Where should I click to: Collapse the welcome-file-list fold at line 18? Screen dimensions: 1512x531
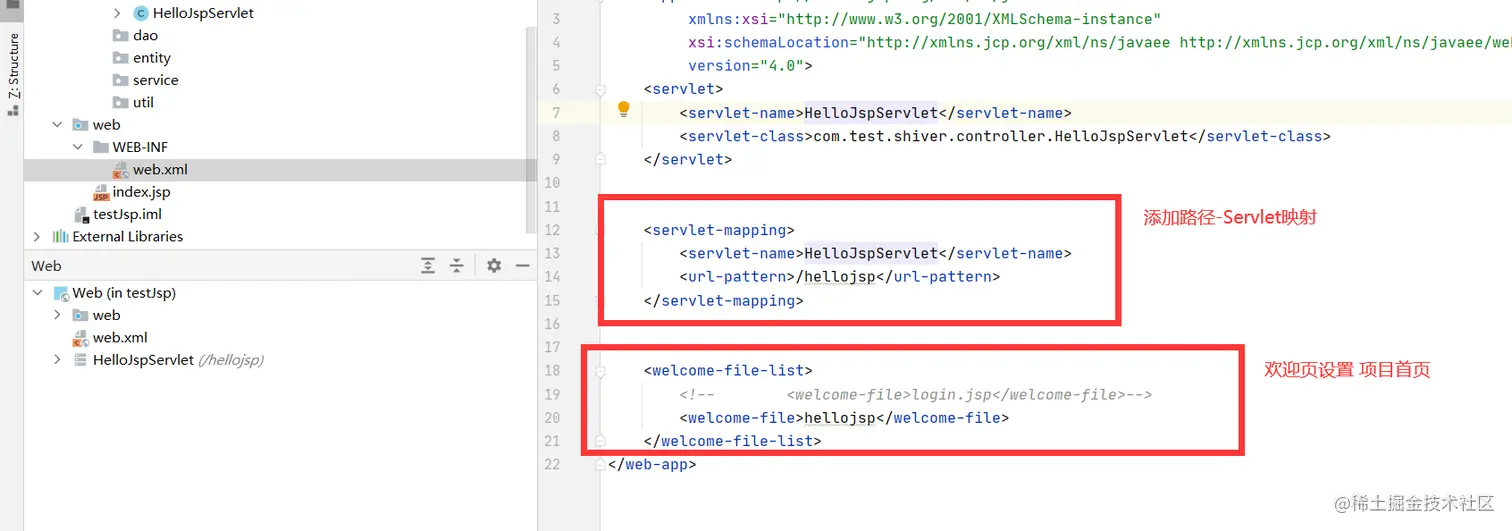tap(600, 371)
